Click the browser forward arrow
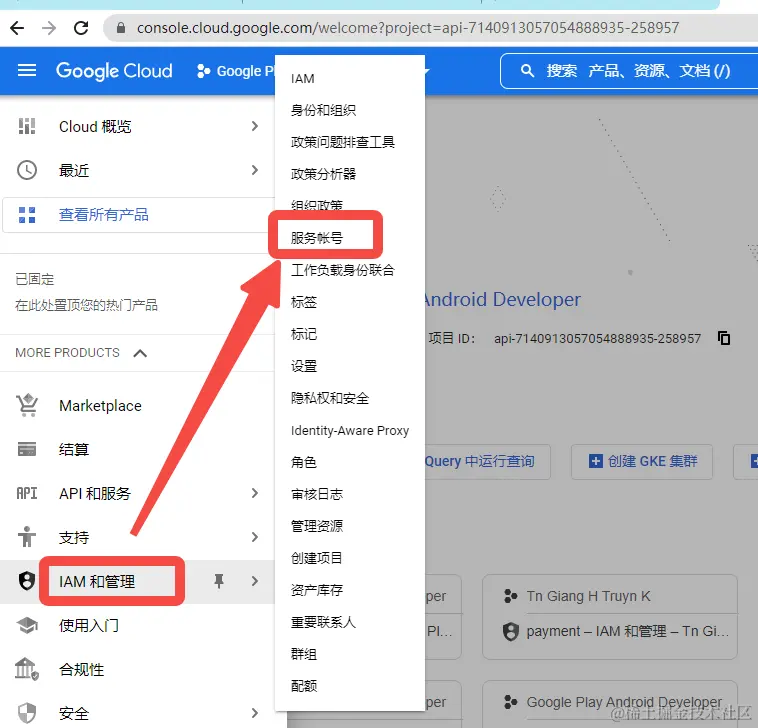The width and height of the screenshot is (758, 728). [x=49, y=28]
